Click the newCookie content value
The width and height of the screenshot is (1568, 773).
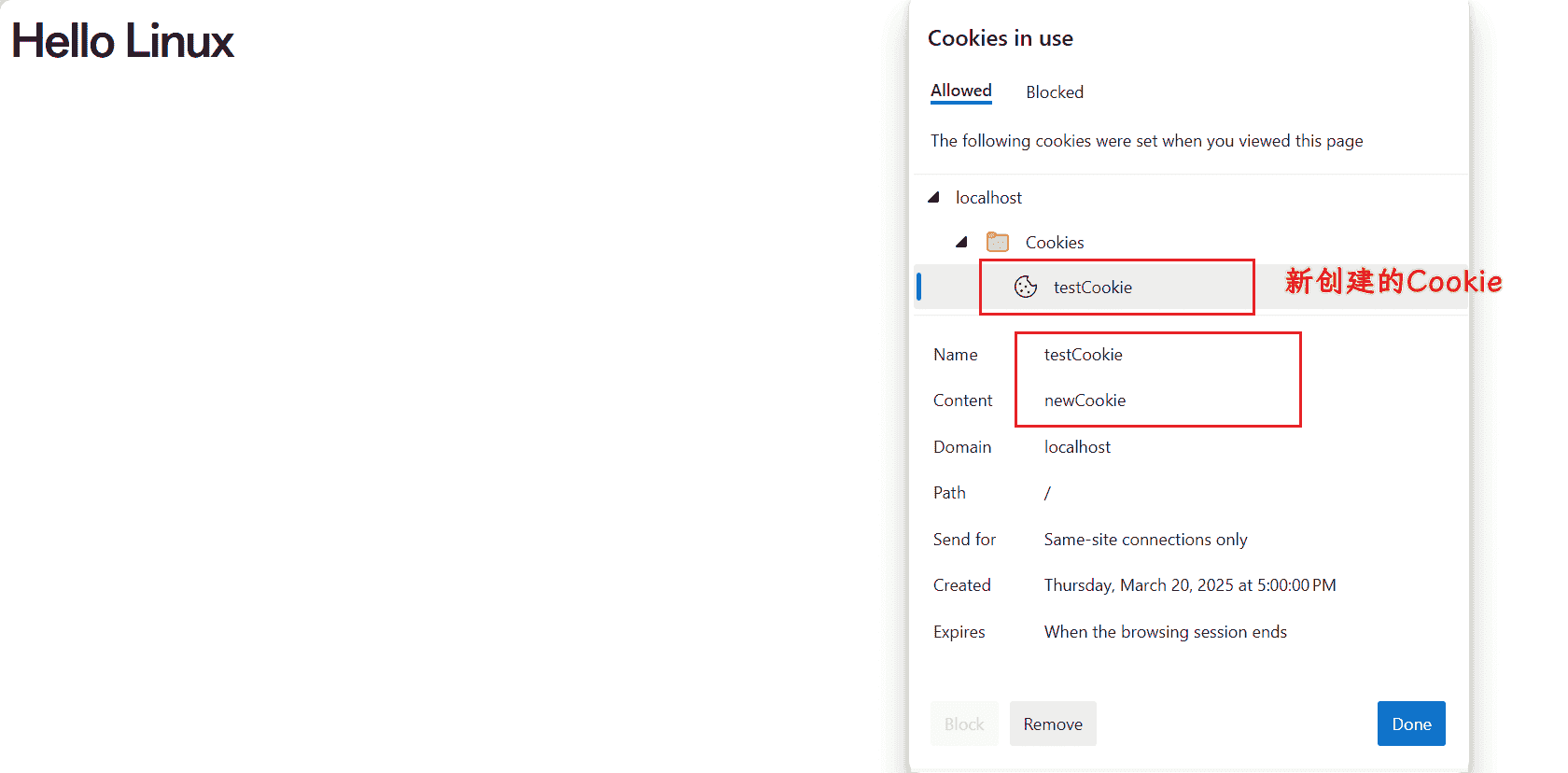1085,400
